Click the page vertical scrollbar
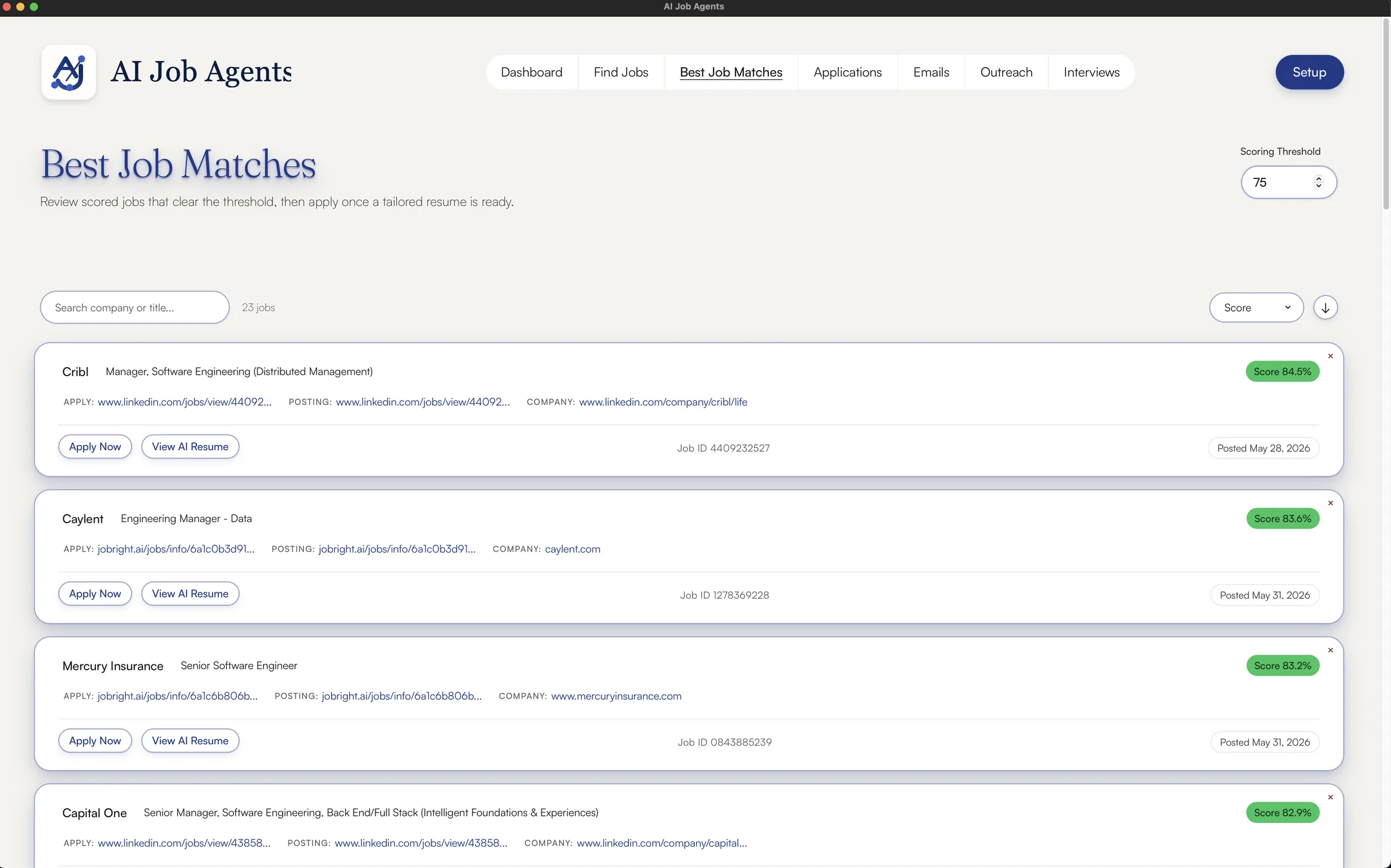Image resolution: width=1391 pixels, height=868 pixels. point(1386,113)
